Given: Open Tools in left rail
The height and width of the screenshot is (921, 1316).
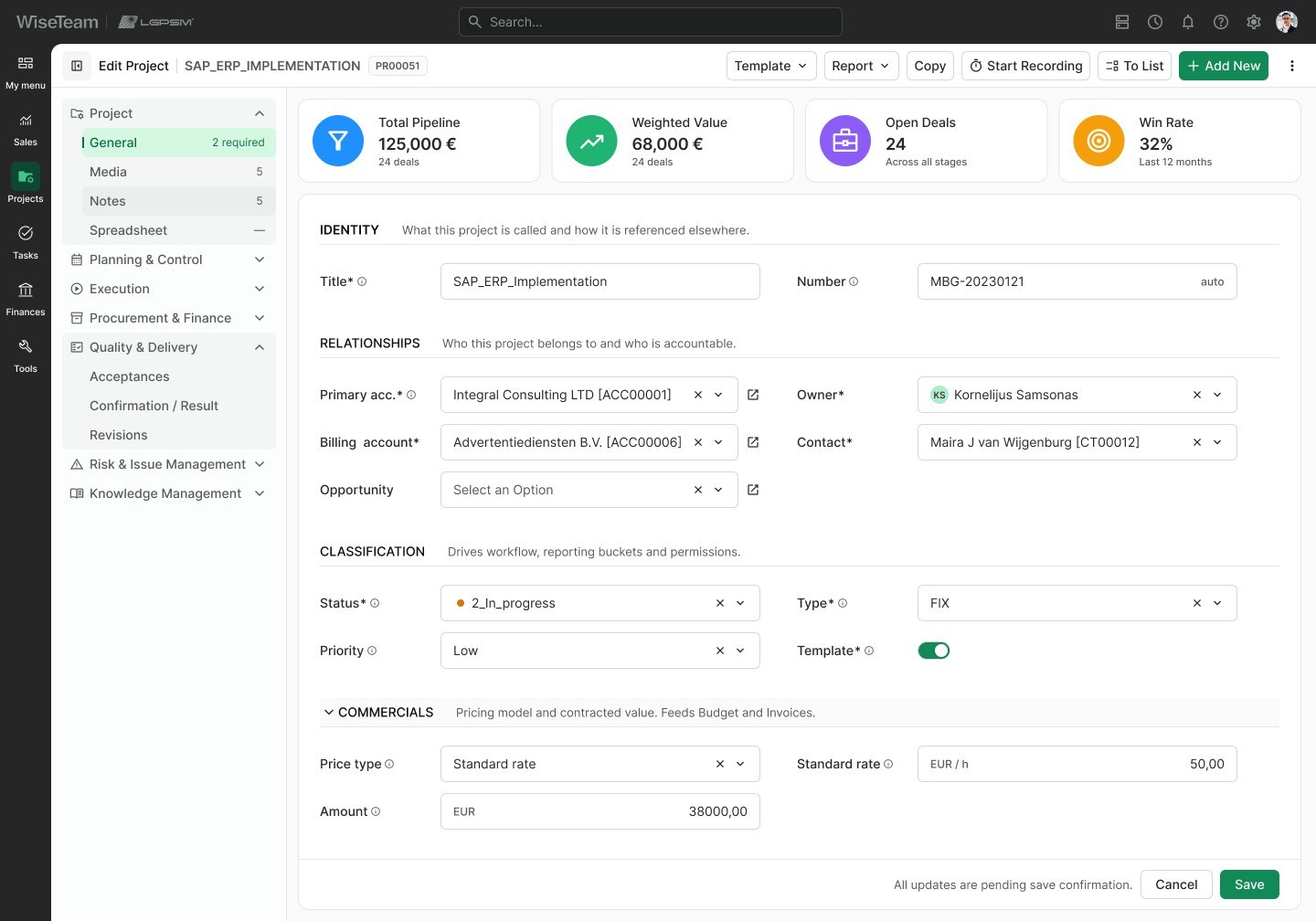Looking at the screenshot, I should point(26,355).
